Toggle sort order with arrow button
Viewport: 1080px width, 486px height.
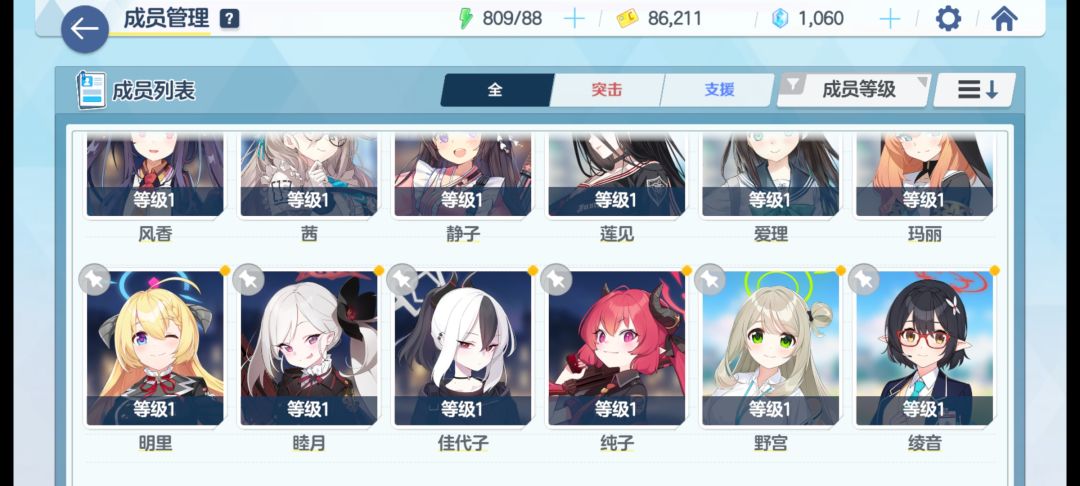point(975,89)
